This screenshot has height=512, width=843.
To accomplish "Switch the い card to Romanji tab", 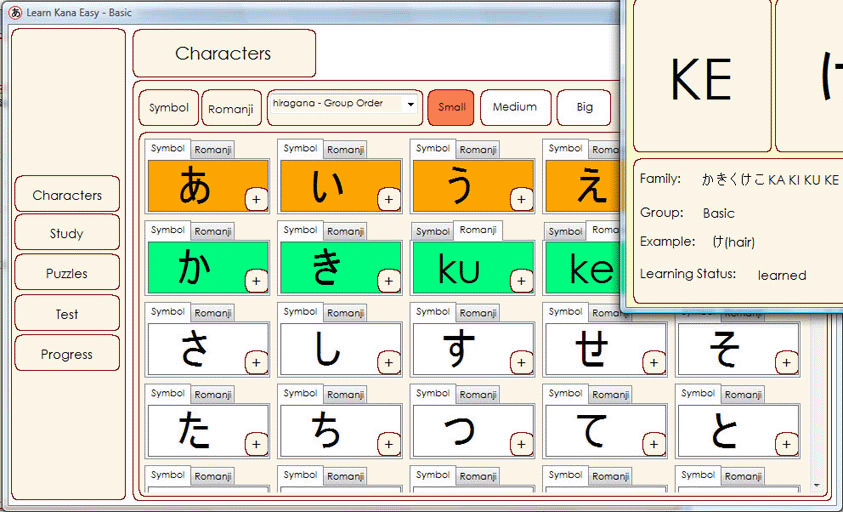I will 345,150.
